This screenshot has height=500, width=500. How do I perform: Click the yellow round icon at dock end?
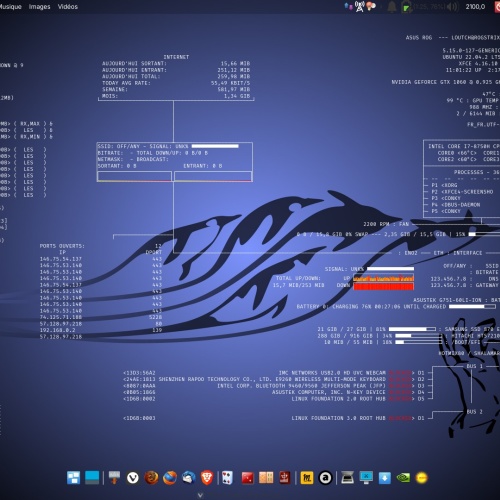(422, 478)
